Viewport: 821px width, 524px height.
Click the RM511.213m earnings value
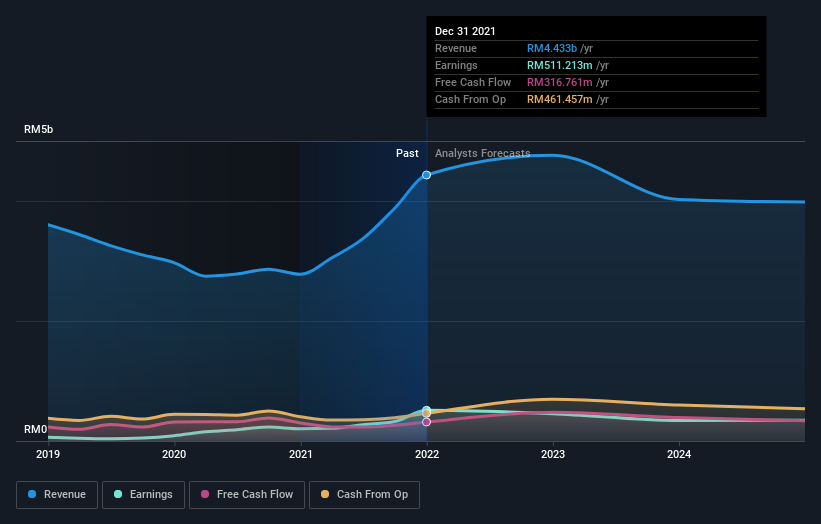tap(560, 65)
